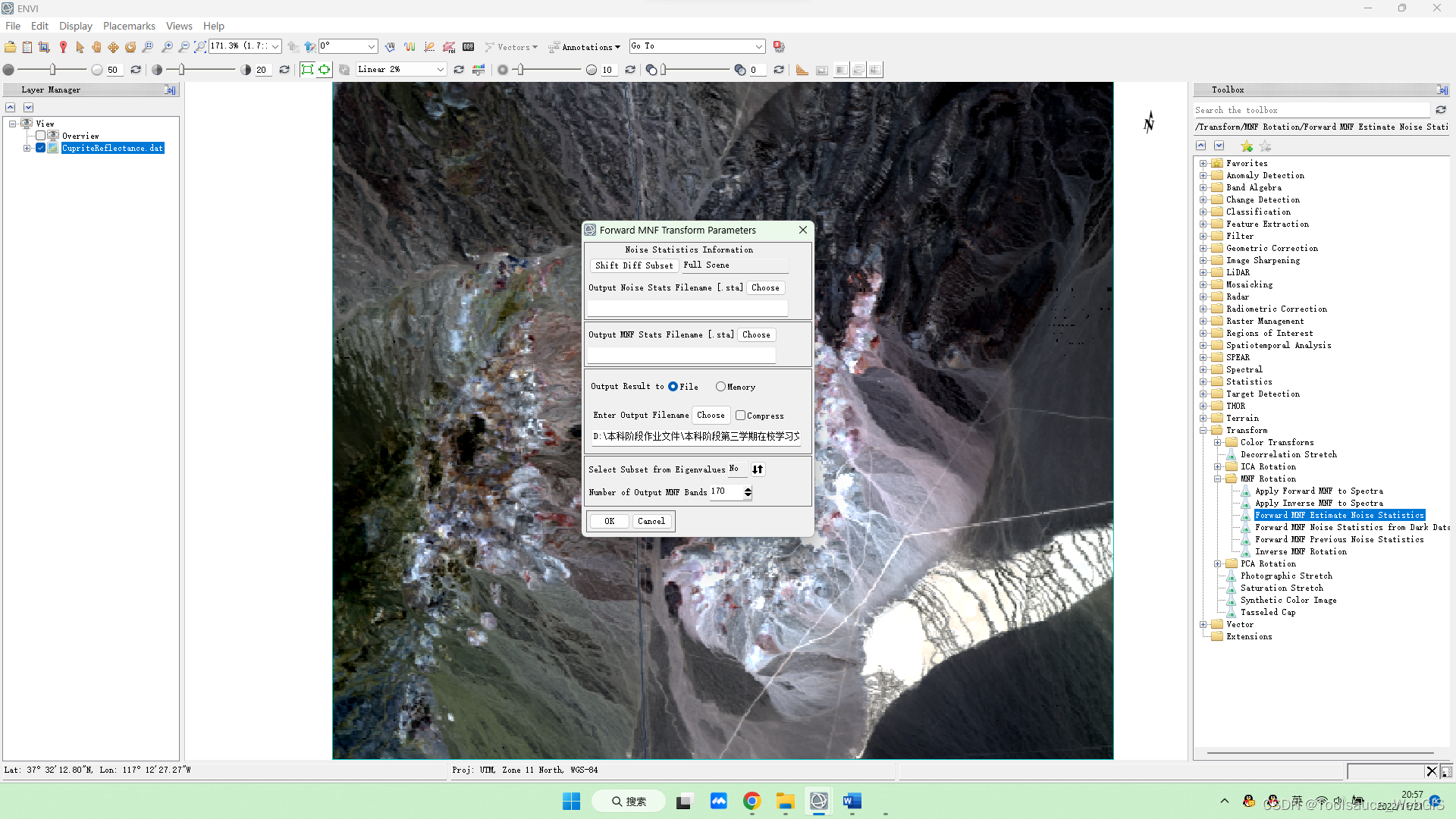The width and height of the screenshot is (1456, 819).
Task: Open the Go To dropdown
Action: [758, 47]
